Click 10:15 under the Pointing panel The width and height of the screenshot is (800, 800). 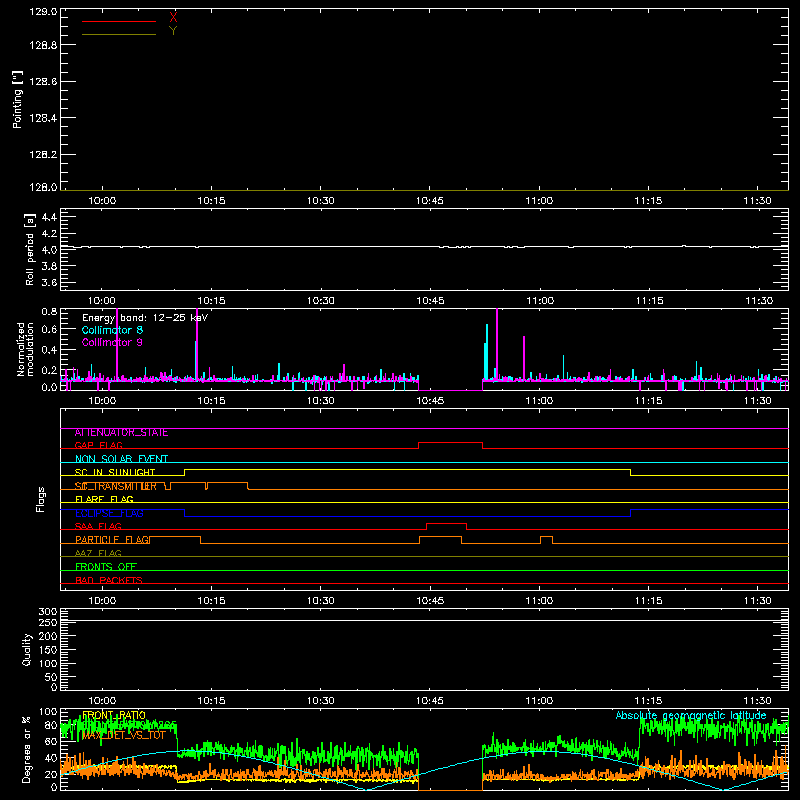(x=211, y=201)
